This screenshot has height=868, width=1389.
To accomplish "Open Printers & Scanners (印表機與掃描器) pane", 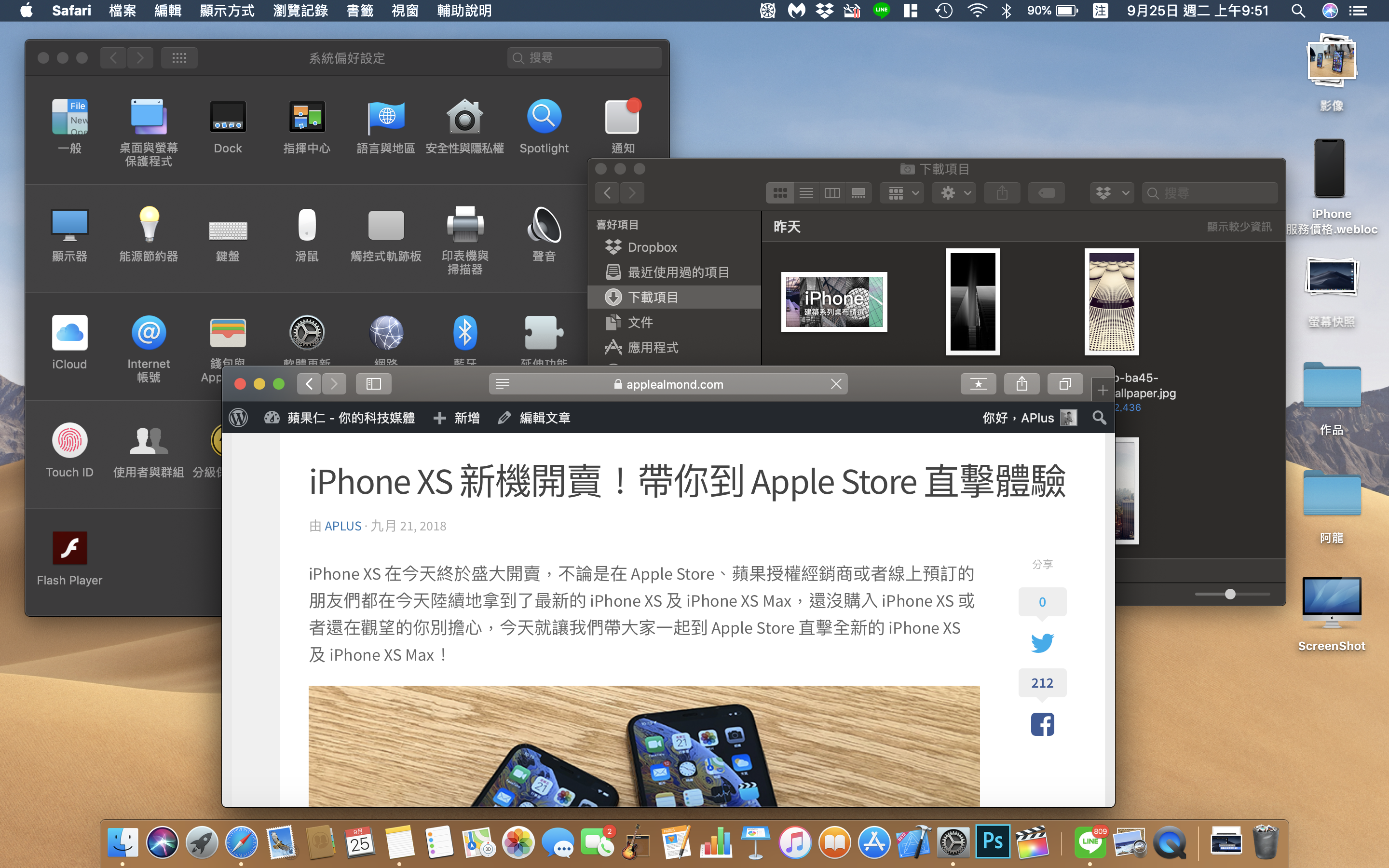I will [464, 241].
